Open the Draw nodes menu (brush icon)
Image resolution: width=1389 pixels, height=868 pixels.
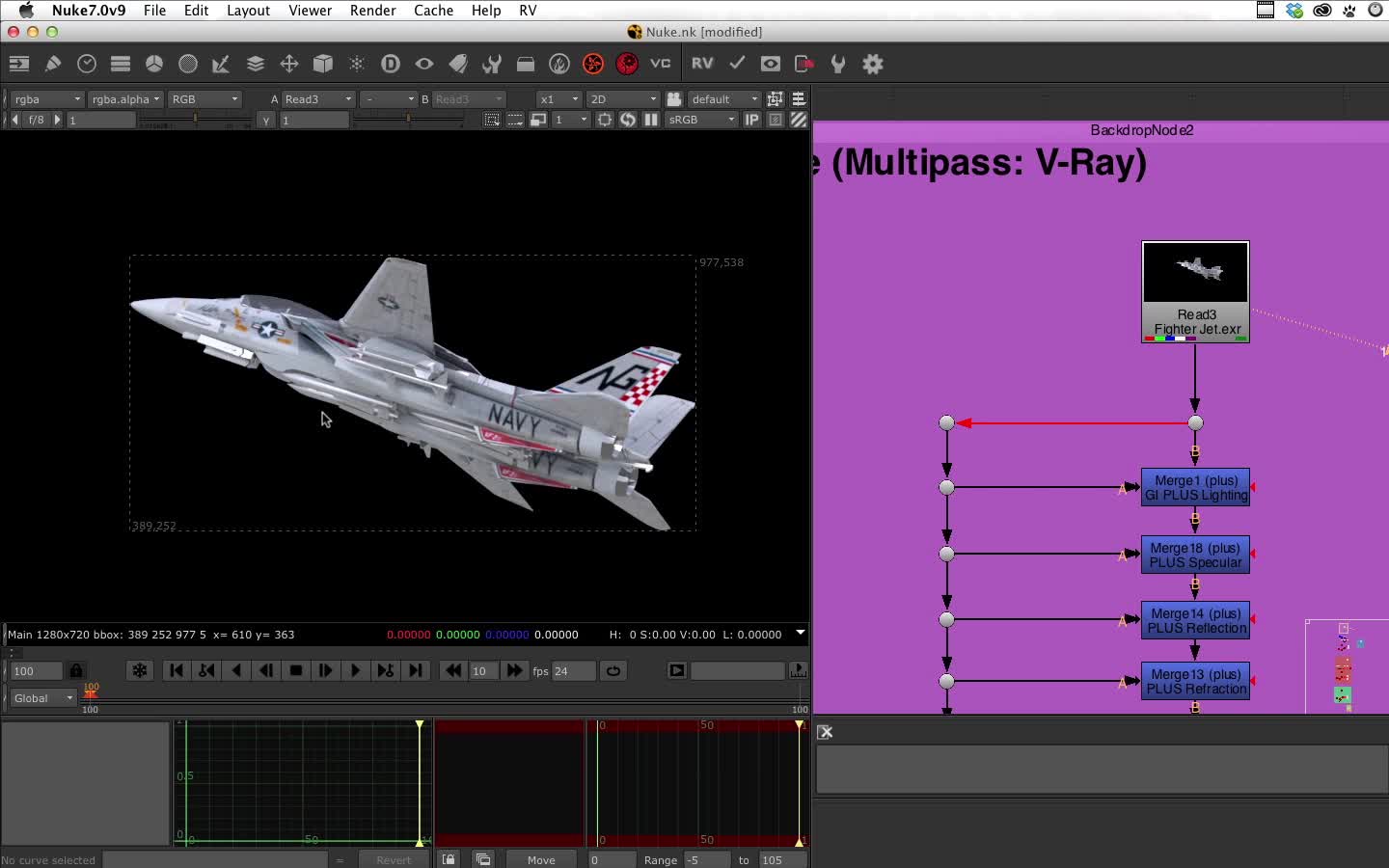(x=53, y=64)
